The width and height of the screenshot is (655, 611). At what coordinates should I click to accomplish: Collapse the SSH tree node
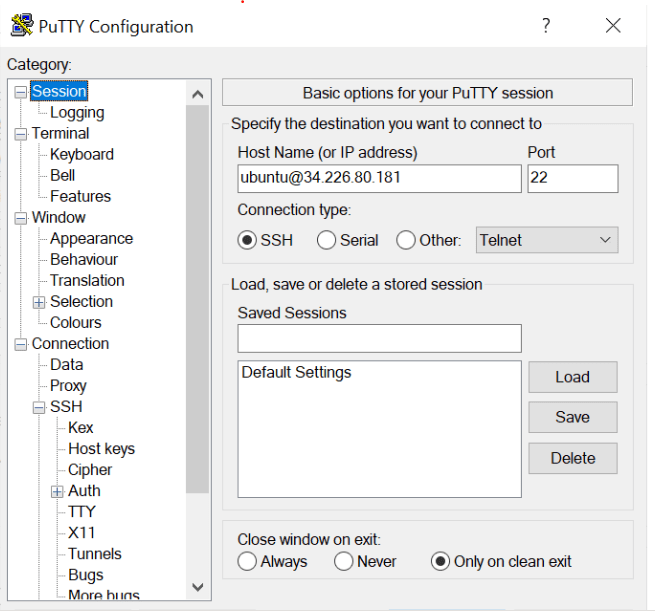pos(39,407)
